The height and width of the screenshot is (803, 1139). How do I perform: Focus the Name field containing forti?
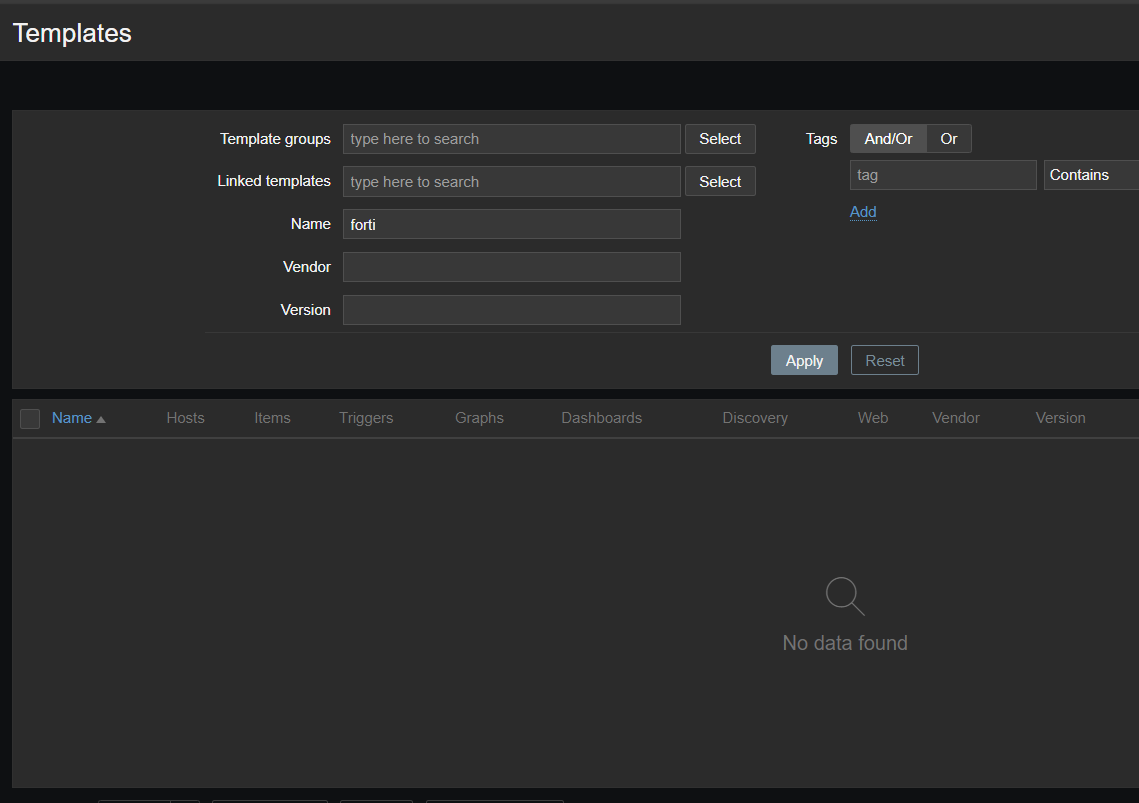(x=511, y=224)
